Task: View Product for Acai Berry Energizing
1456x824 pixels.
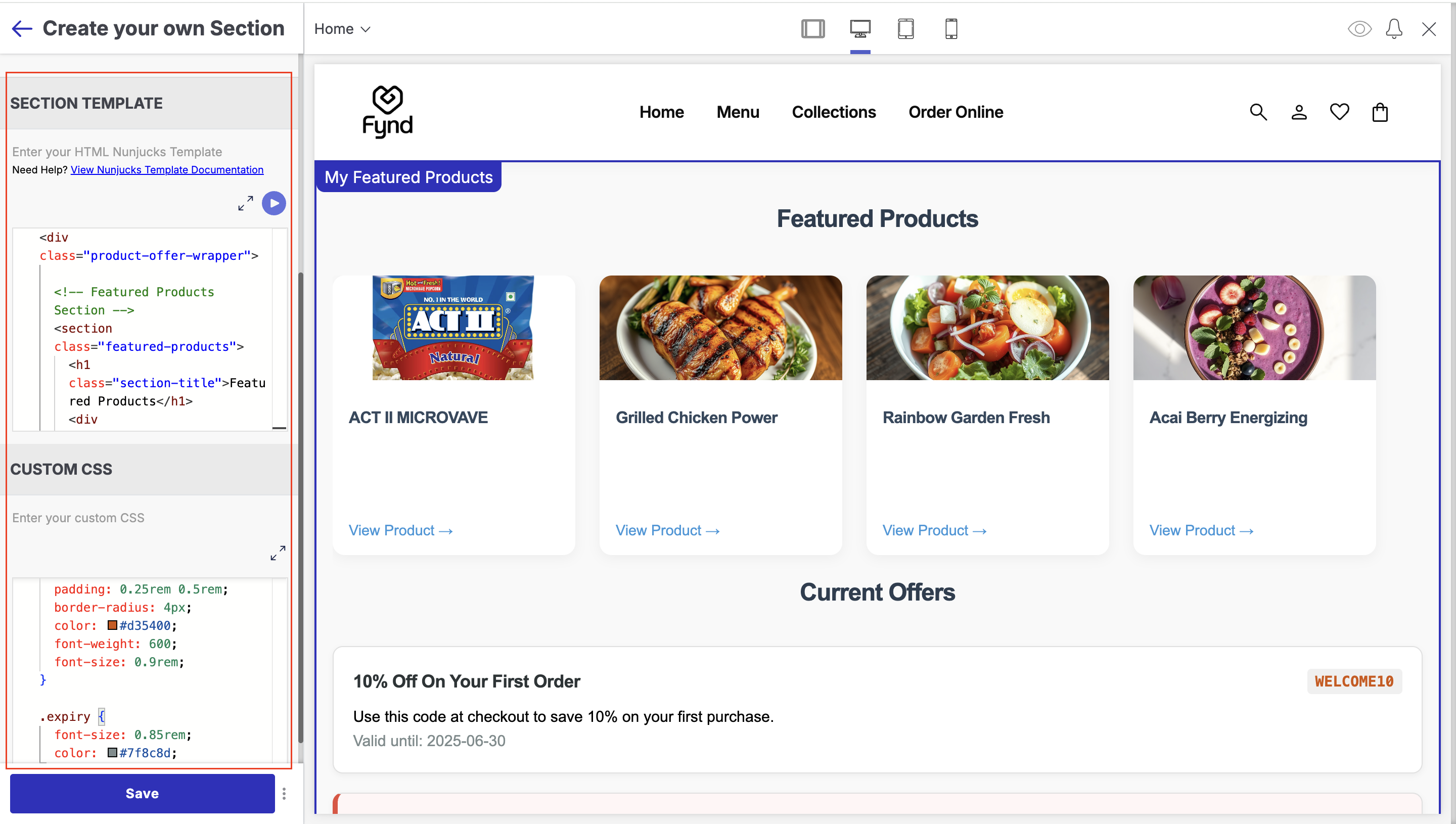Action: [1201, 530]
